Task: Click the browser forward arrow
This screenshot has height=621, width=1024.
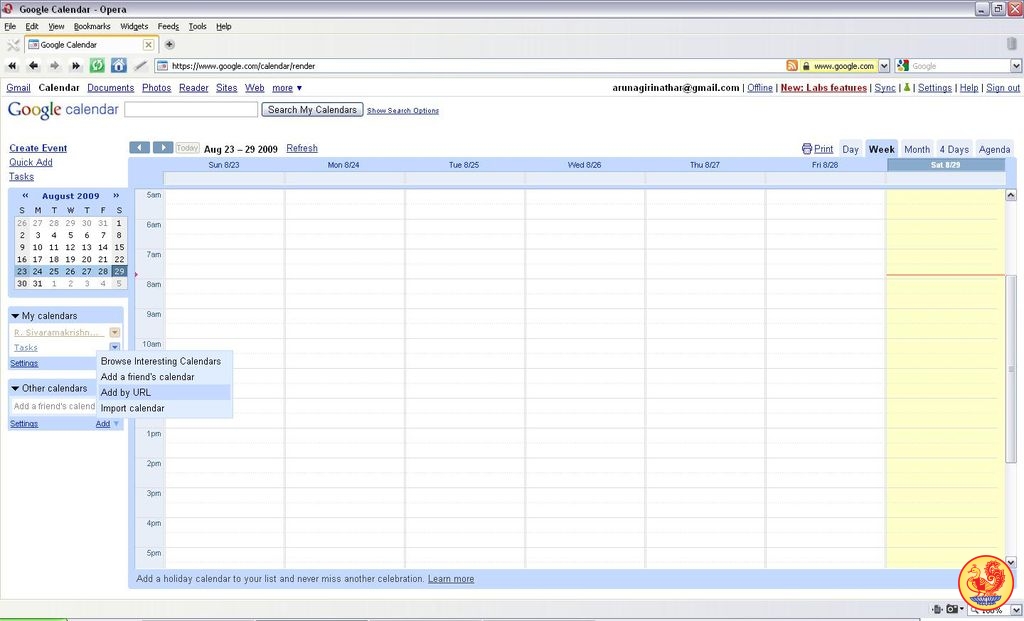Action: (x=55, y=66)
